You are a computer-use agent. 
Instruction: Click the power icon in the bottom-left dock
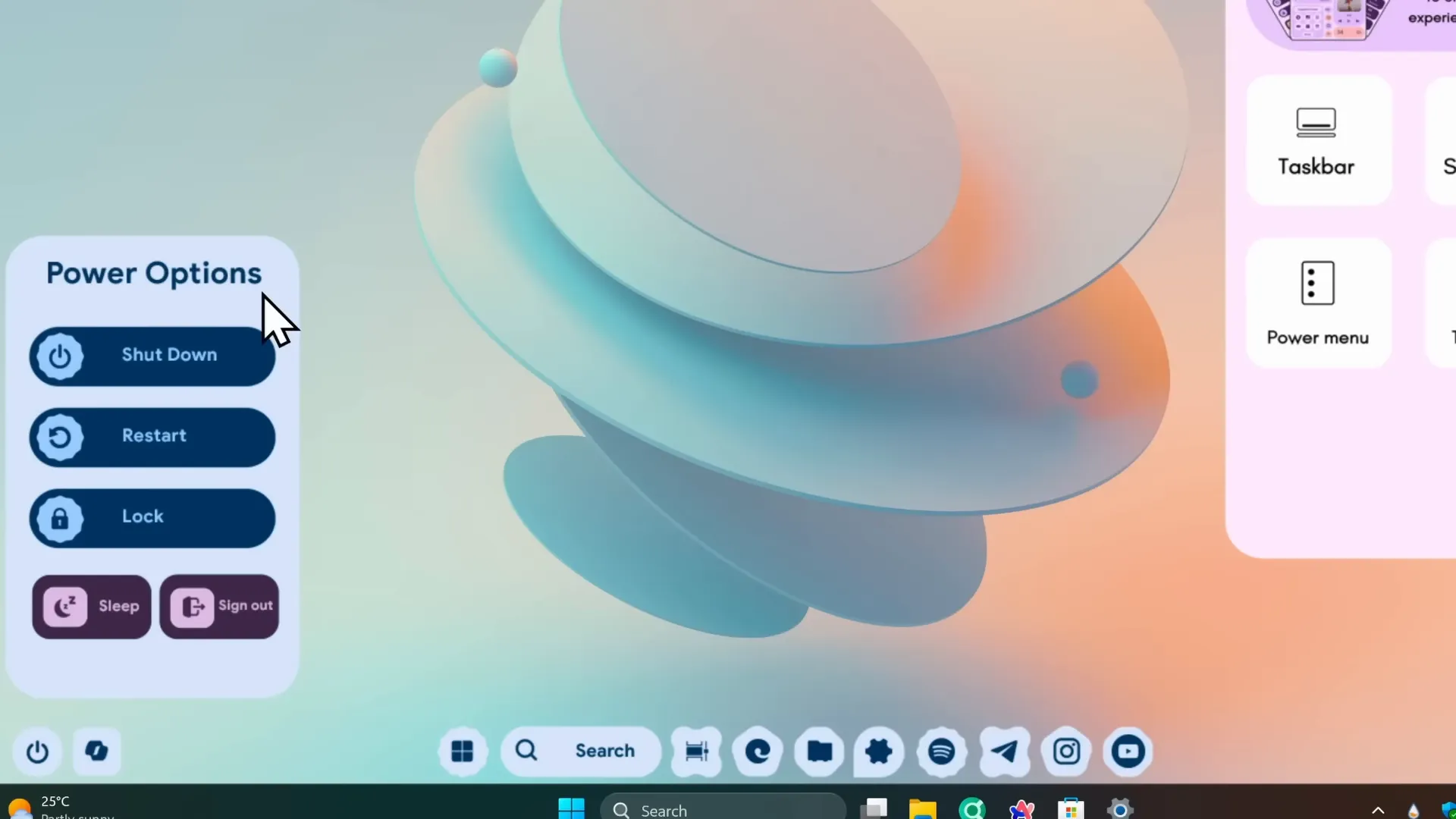(37, 752)
